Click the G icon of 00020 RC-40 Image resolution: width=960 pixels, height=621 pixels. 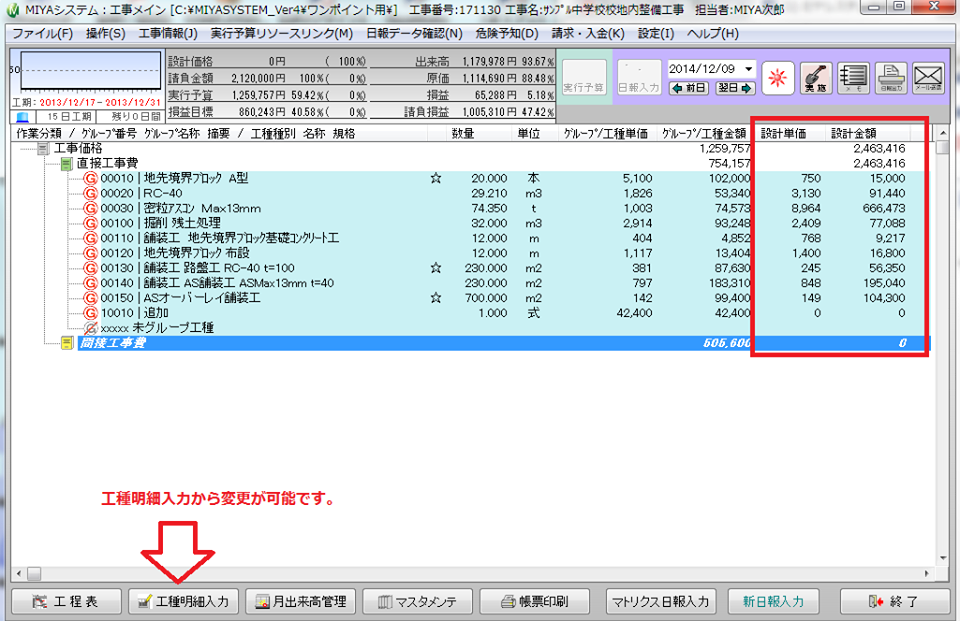pos(91,194)
